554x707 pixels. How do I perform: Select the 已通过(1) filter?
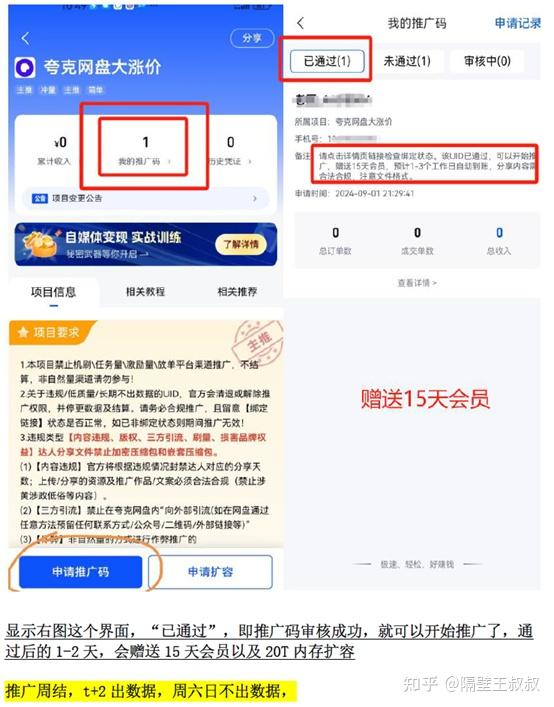(327, 61)
